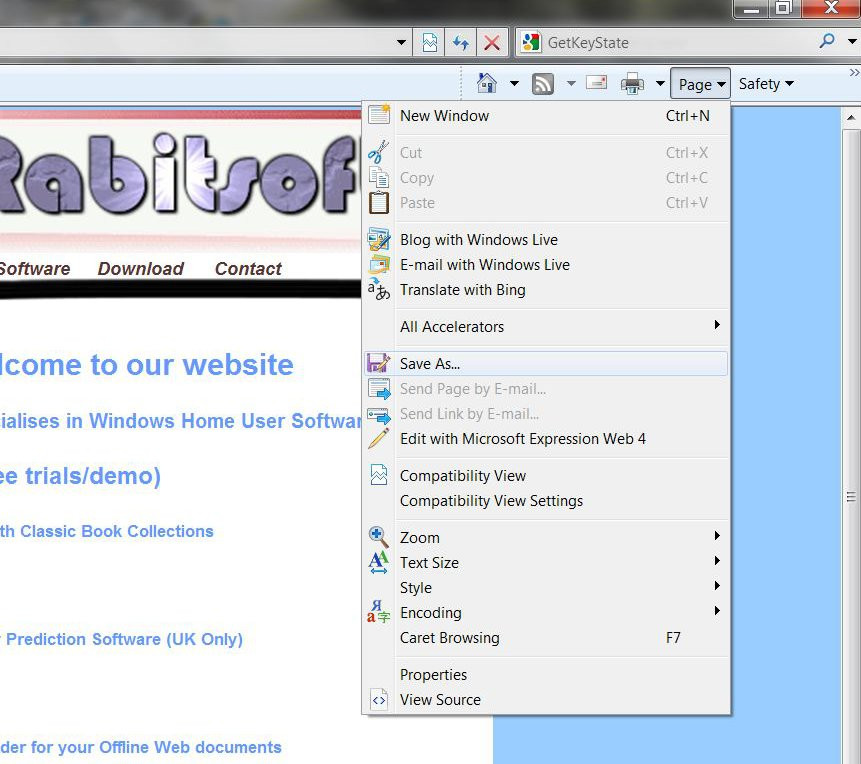The image size is (861, 764).
Task: Click the page scrollbar up arrow
Action: pyautogui.click(x=851, y=117)
